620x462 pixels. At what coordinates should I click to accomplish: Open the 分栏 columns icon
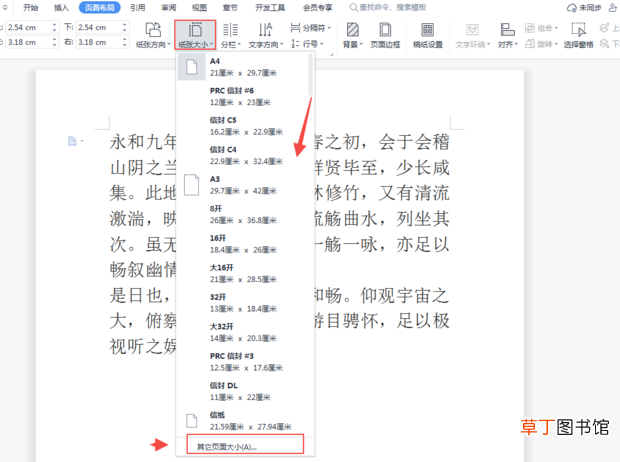pos(230,30)
